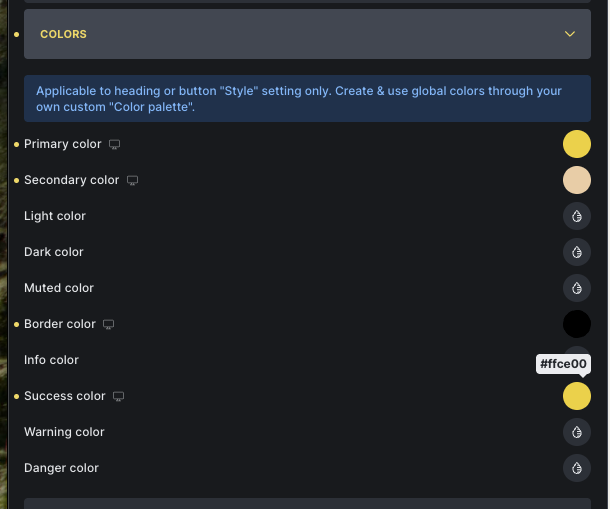Image resolution: width=610 pixels, height=509 pixels.
Task: Pick a Danger color value
Action: 577,468
